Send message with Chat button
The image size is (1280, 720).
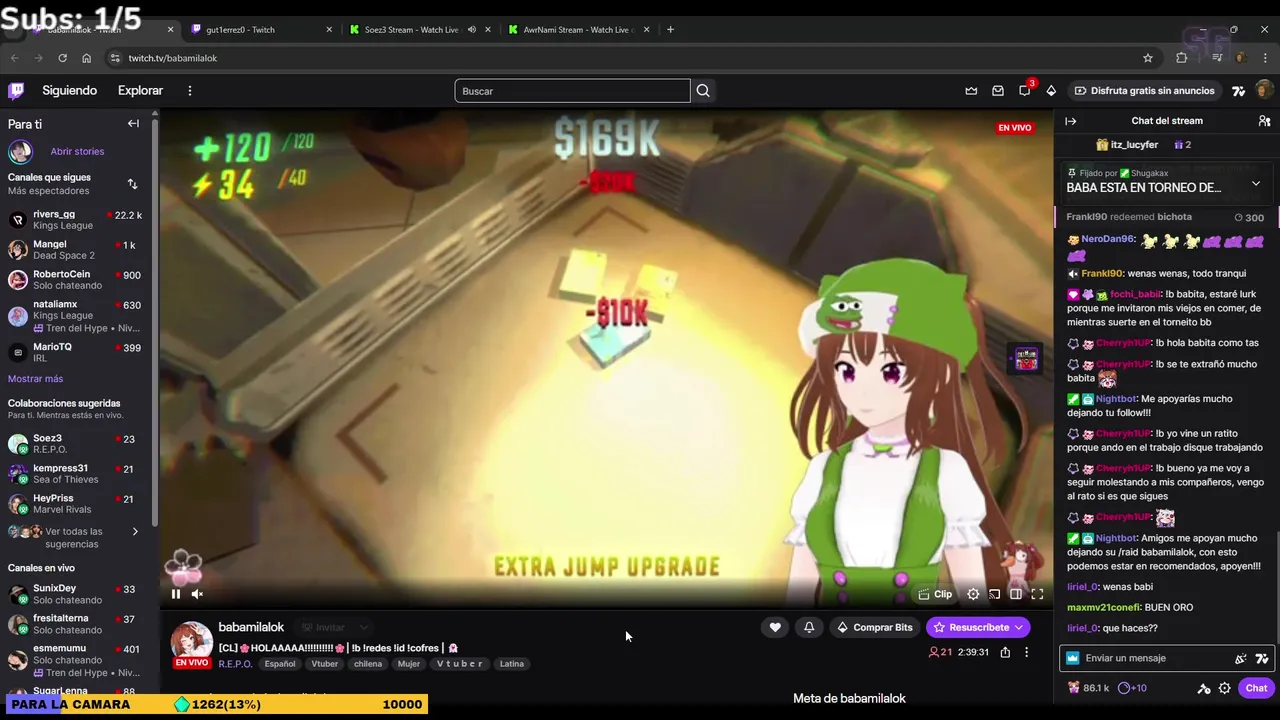point(1256,688)
